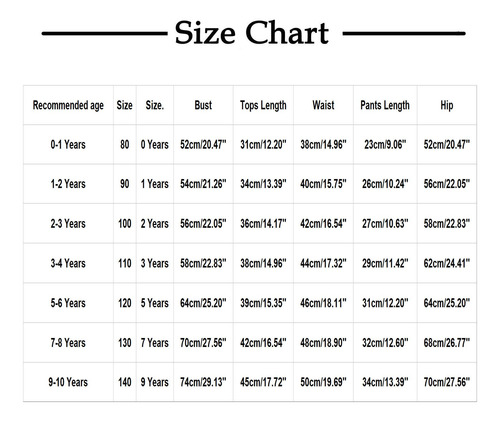500x421 pixels.
Task: Click the Hip column header
Action: [x=447, y=105]
